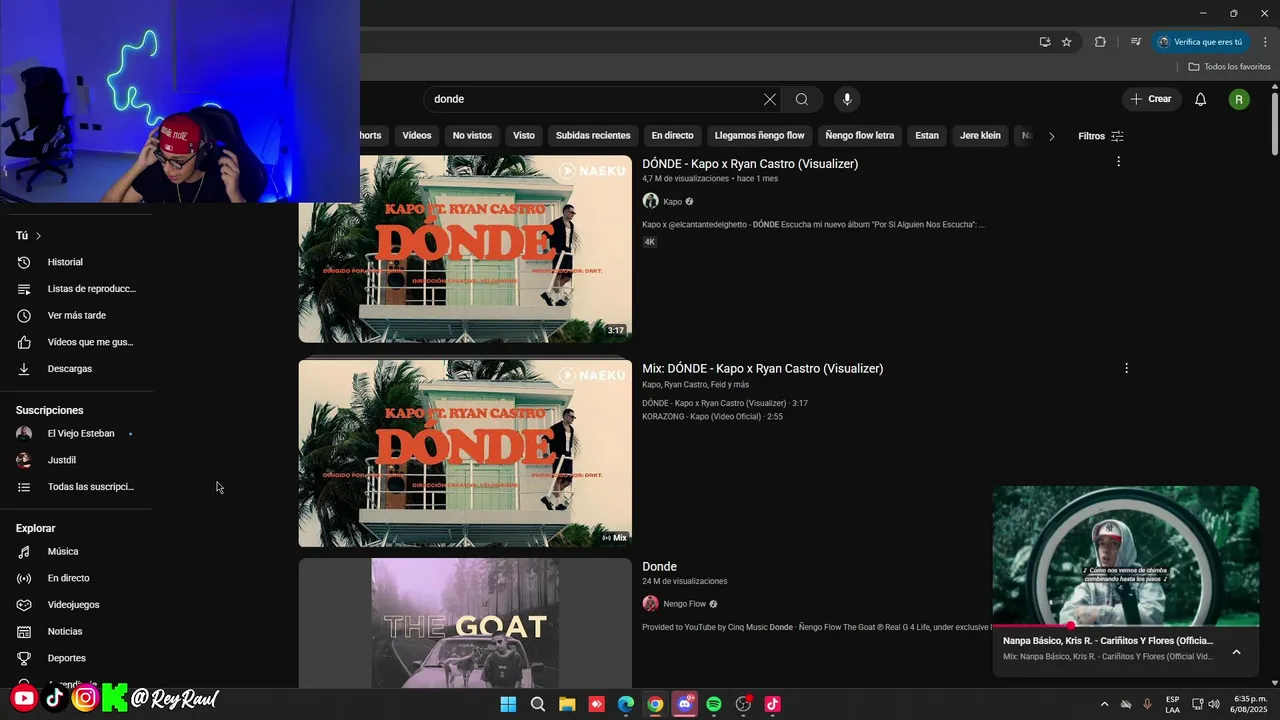Select the Jere klein filter chip
1280x720 pixels.
(980, 136)
